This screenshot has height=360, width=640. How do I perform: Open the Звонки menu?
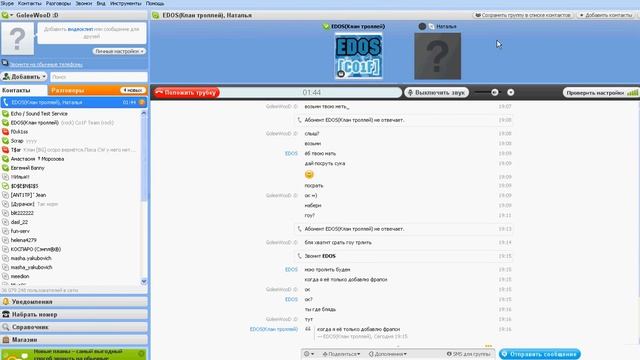pyautogui.click(x=84, y=3)
